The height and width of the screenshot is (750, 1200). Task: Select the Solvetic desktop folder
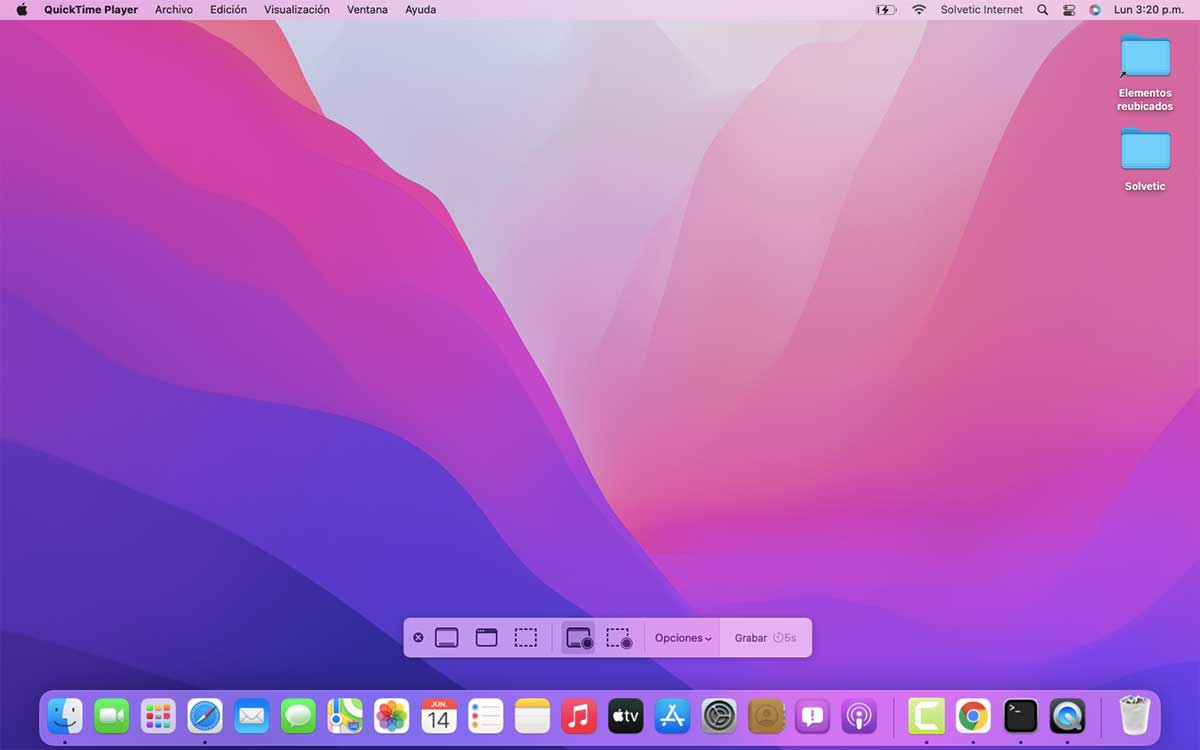pyautogui.click(x=1145, y=160)
